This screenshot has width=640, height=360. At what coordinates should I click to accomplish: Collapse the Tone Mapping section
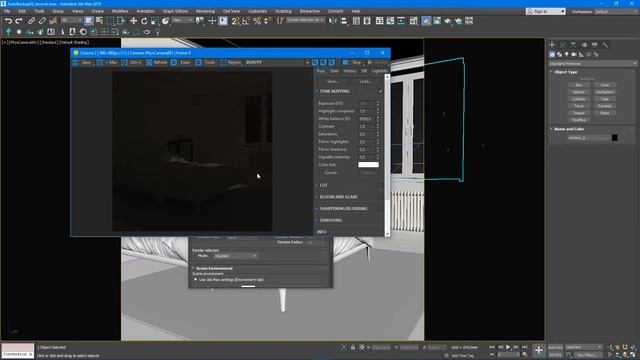click(317, 91)
